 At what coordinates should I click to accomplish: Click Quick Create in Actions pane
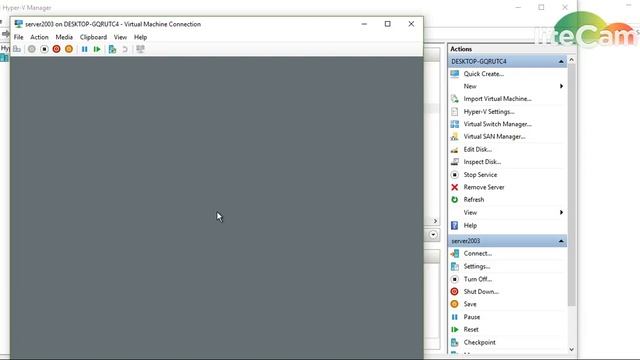coord(484,74)
